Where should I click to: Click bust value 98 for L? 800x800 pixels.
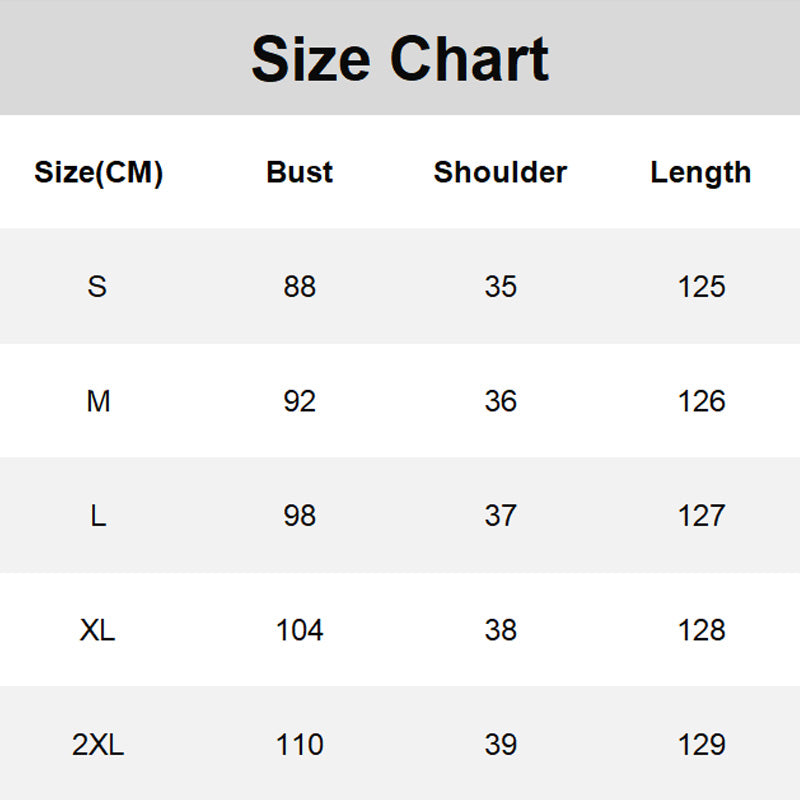(299, 516)
